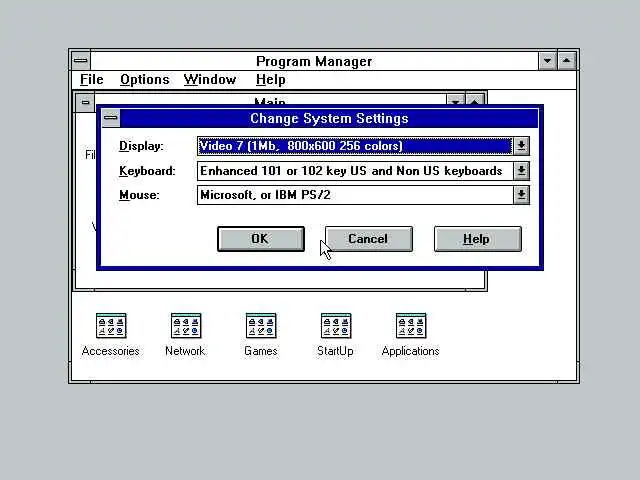The width and height of the screenshot is (640, 480).
Task: Click the Help button in the dialog
Action: point(478,239)
